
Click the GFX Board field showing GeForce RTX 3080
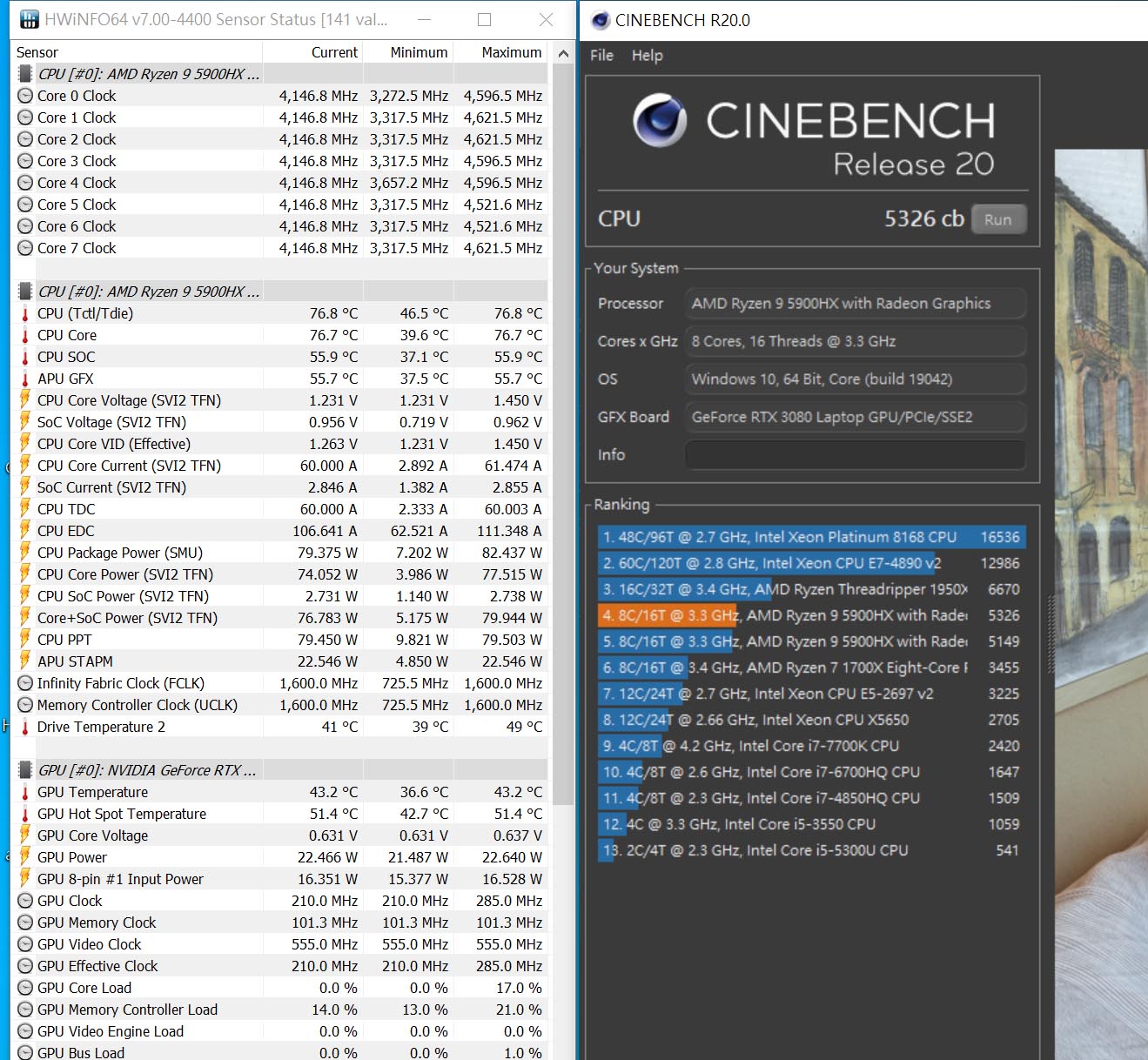coord(856,417)
